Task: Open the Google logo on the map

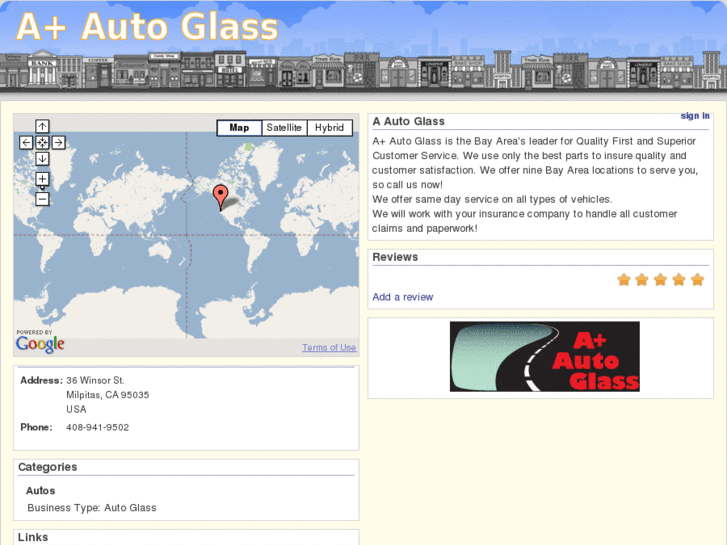Action: tap(40, 344)
